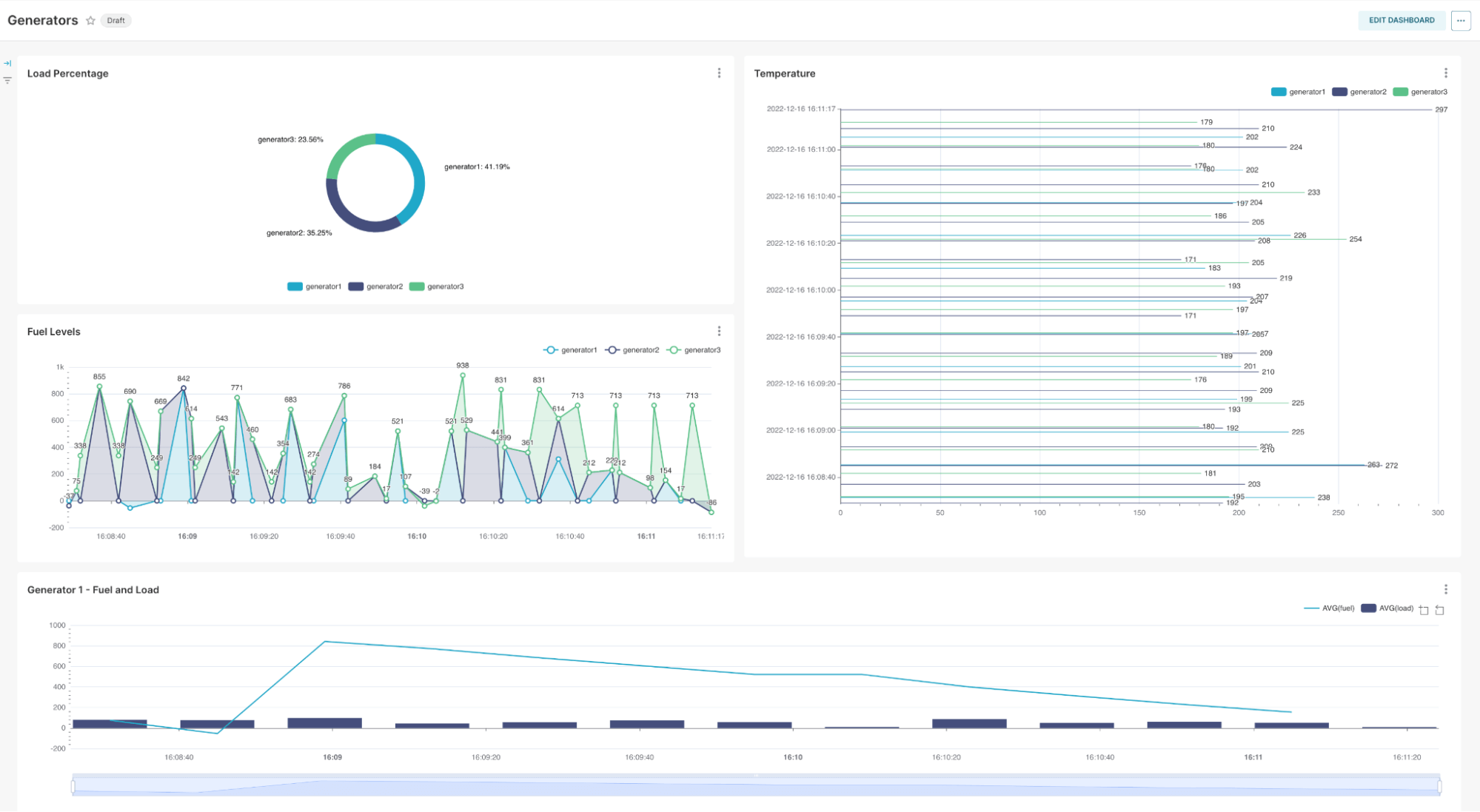
Task: Click the zoom select icon in Fuel and Load chart
Action: click(x=1424, y=610)
